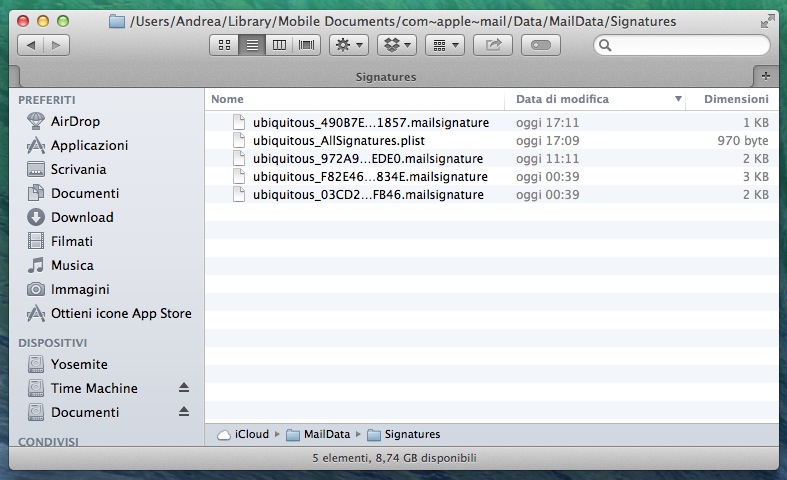
Task: Click the oggi 11:11 date cell
Action: [x=547, y=159]
